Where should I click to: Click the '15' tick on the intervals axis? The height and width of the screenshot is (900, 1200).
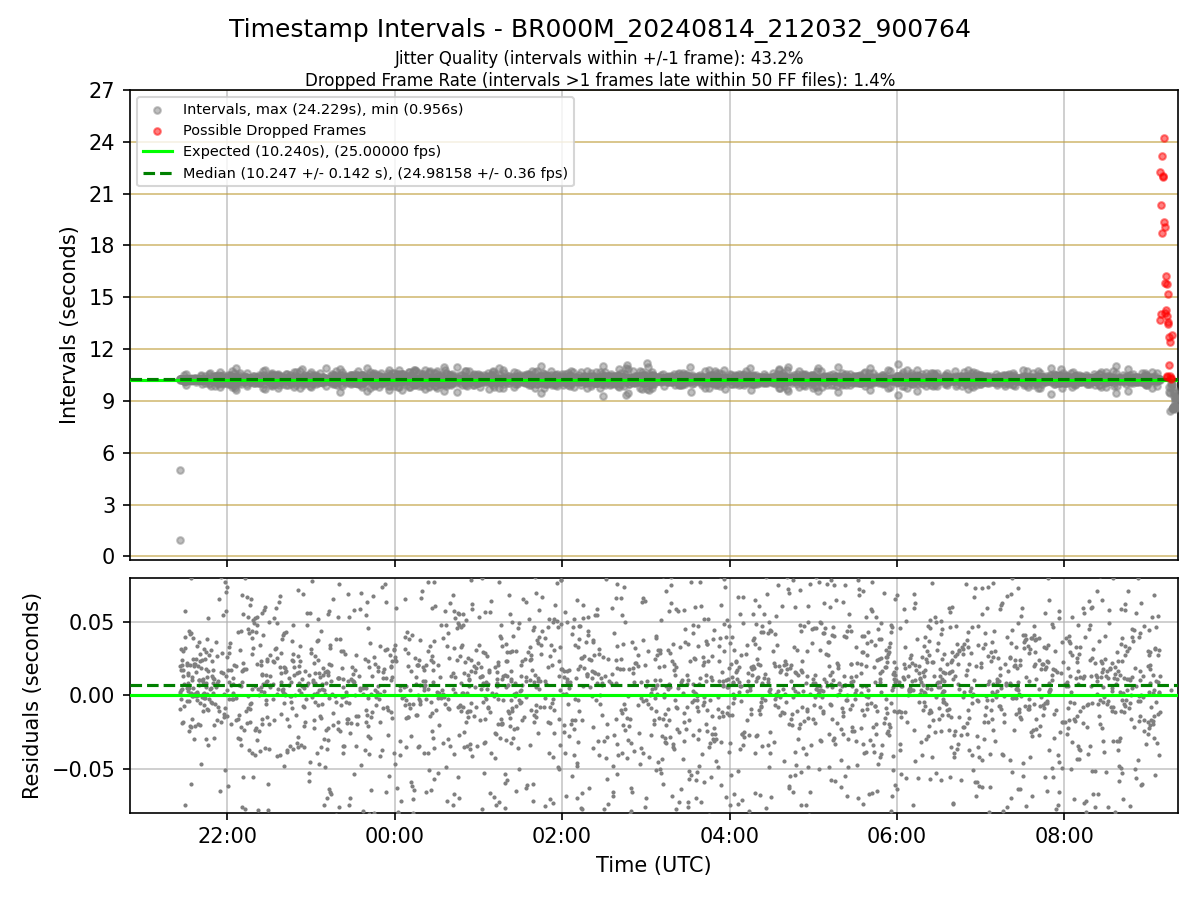(102, 298)
